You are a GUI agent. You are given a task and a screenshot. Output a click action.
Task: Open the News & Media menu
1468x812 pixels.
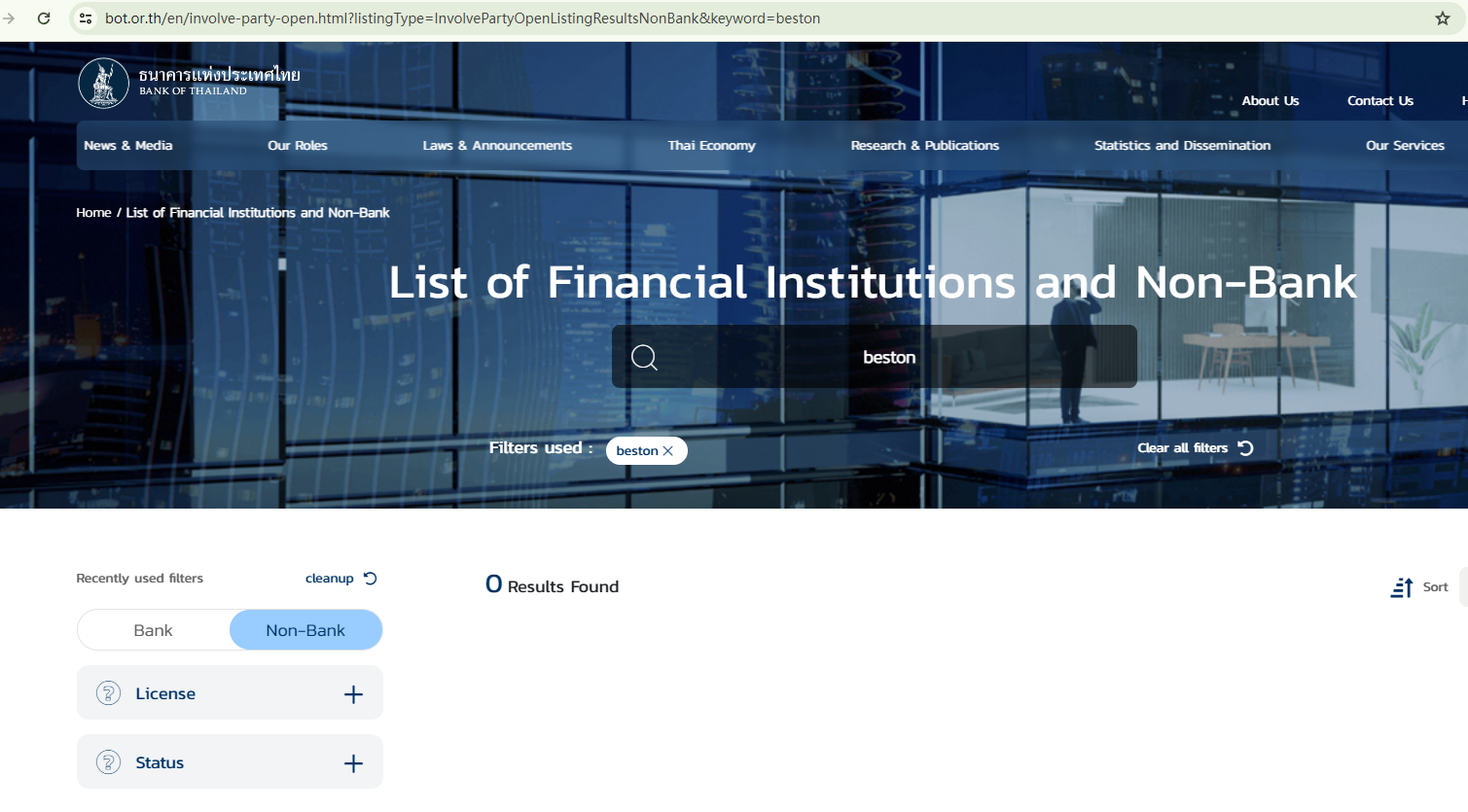[128, 146]
